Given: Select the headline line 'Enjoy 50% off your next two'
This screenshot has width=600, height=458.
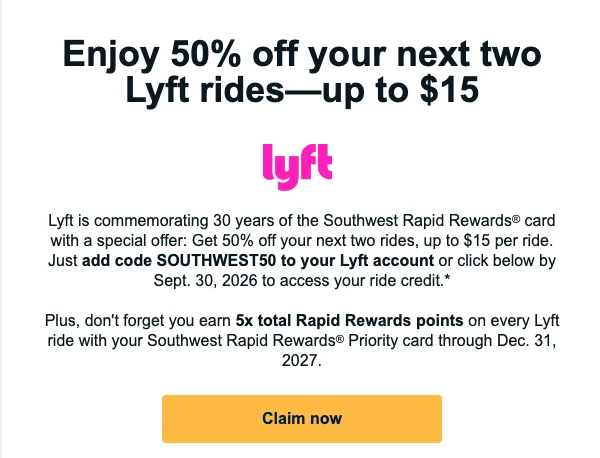Looking at the screenshot, I should (x=302, y=54).
